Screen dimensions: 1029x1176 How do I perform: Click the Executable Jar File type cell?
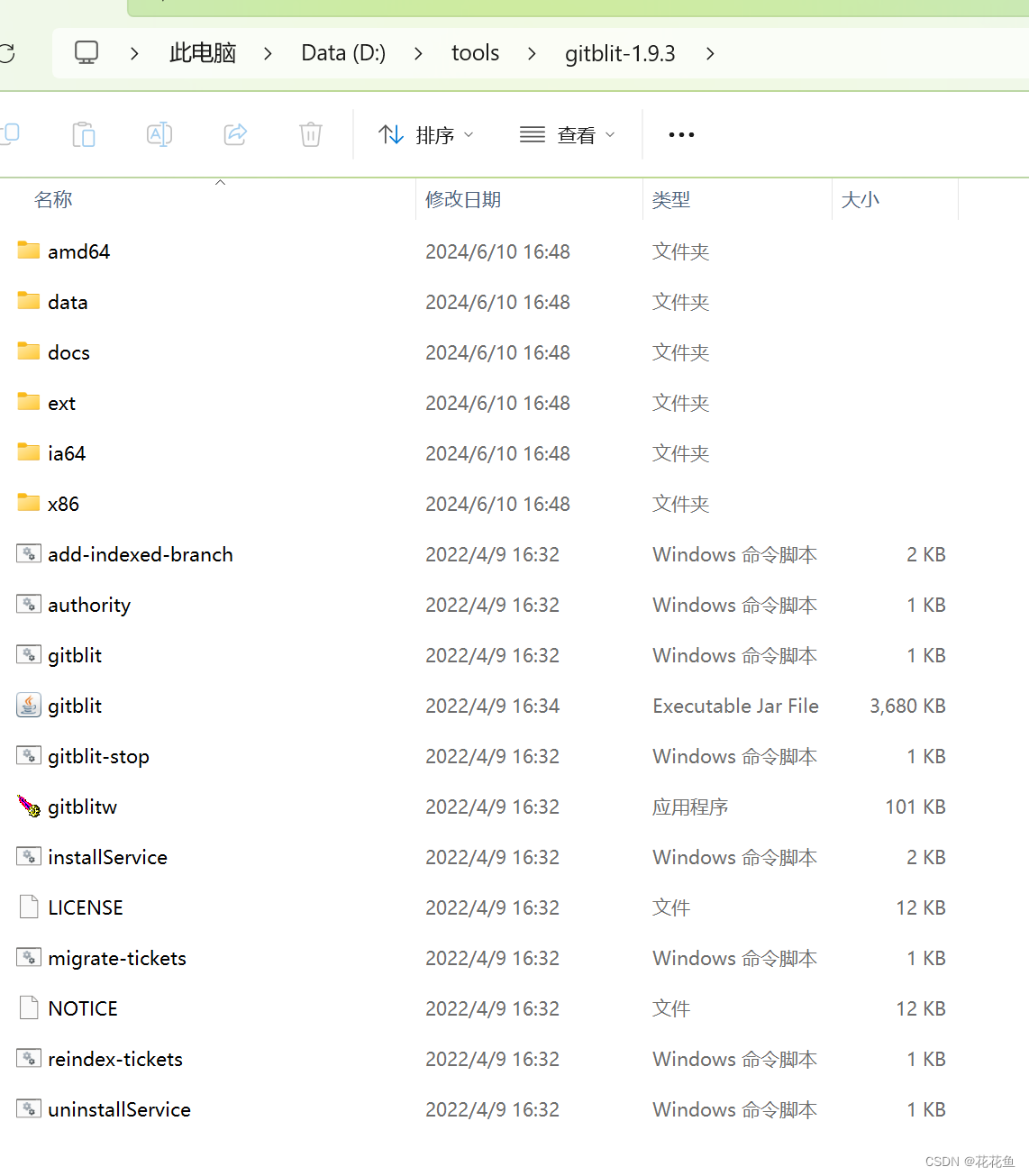[x=735, y=706]
